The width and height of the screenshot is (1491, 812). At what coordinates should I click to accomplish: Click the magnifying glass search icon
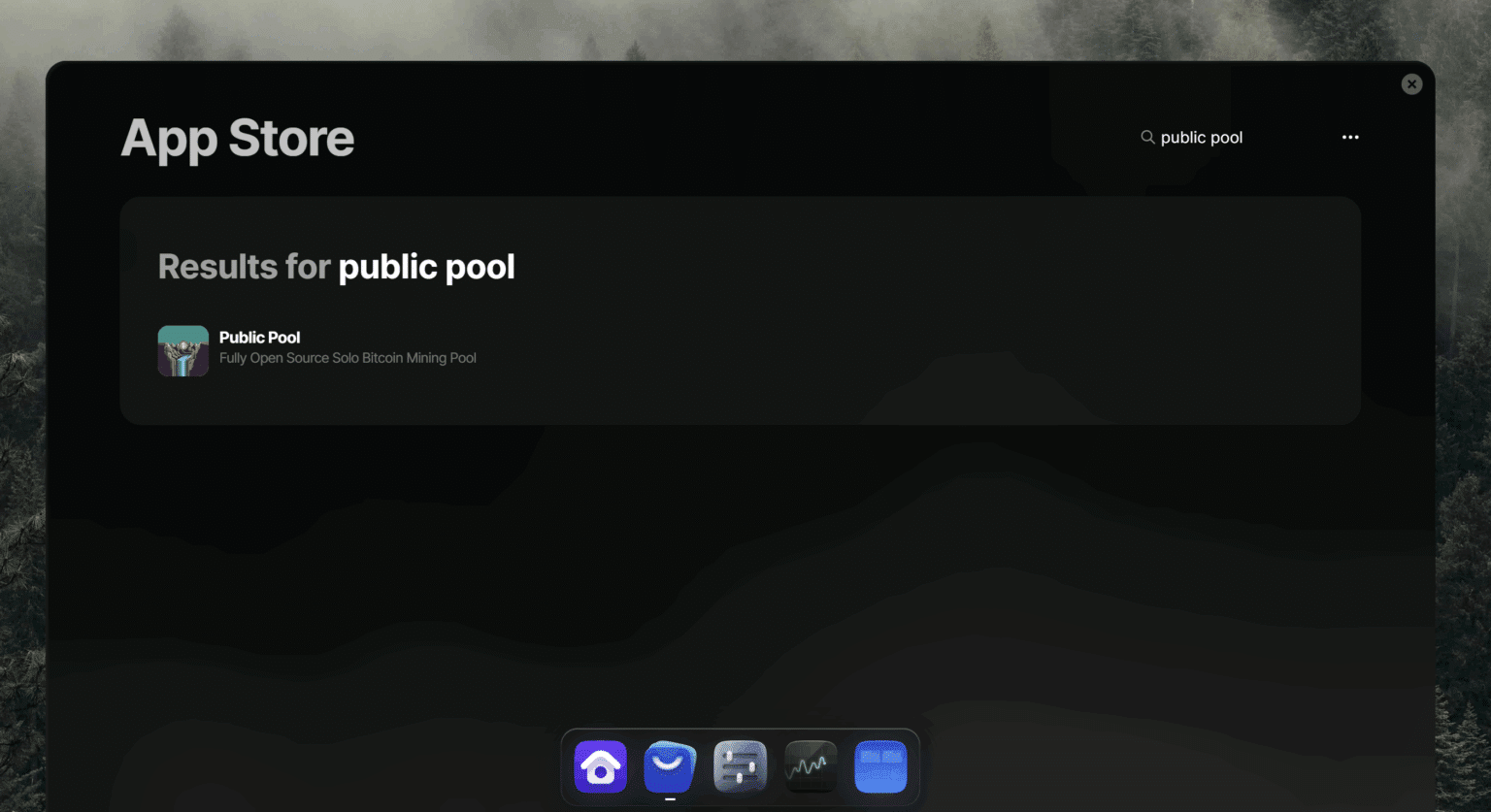pos(1147,137)
